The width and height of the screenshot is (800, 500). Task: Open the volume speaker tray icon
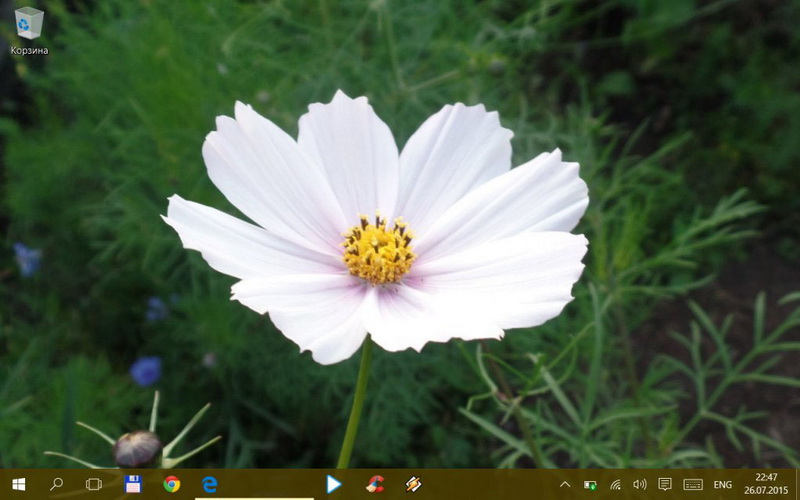[x=639, y=484]
